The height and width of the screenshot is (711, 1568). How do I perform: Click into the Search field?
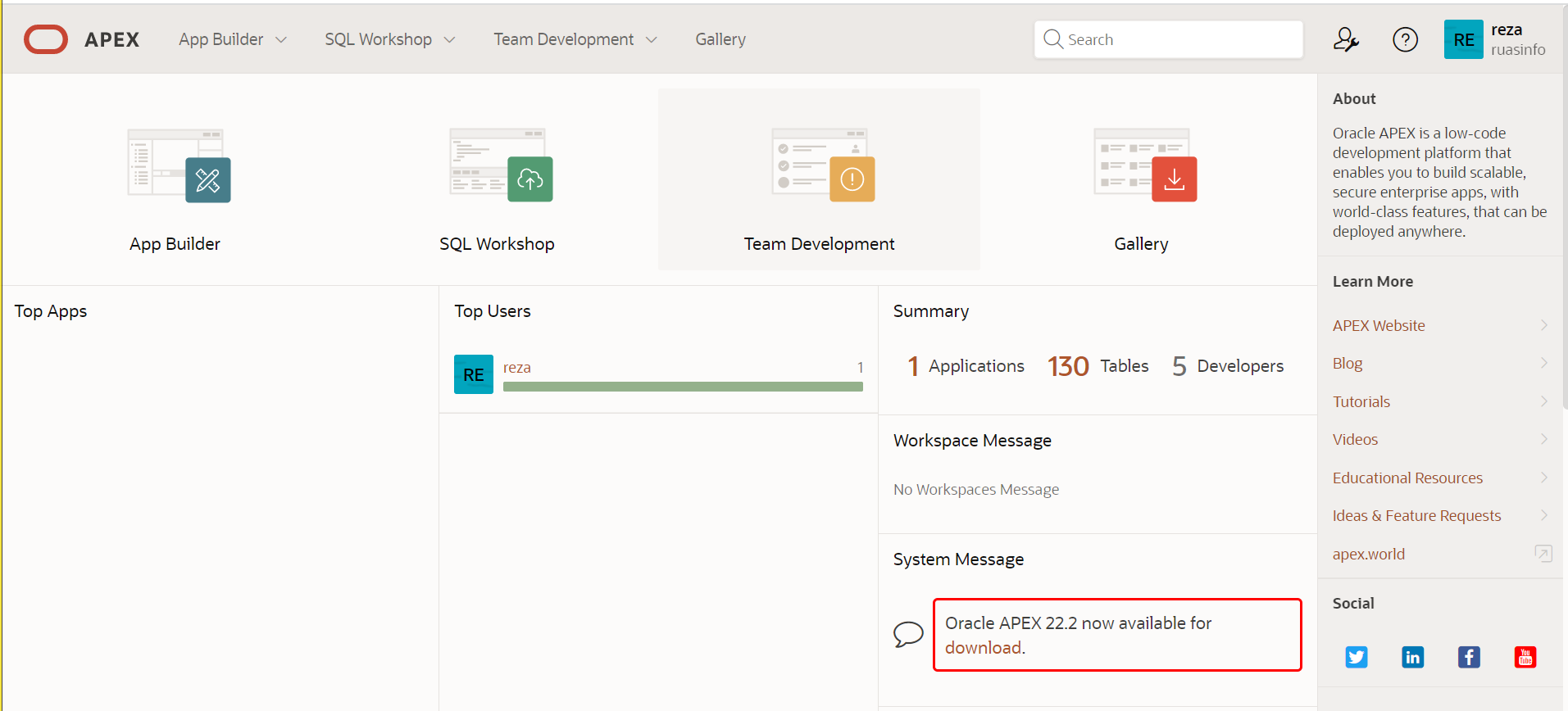coord(1169,39)
